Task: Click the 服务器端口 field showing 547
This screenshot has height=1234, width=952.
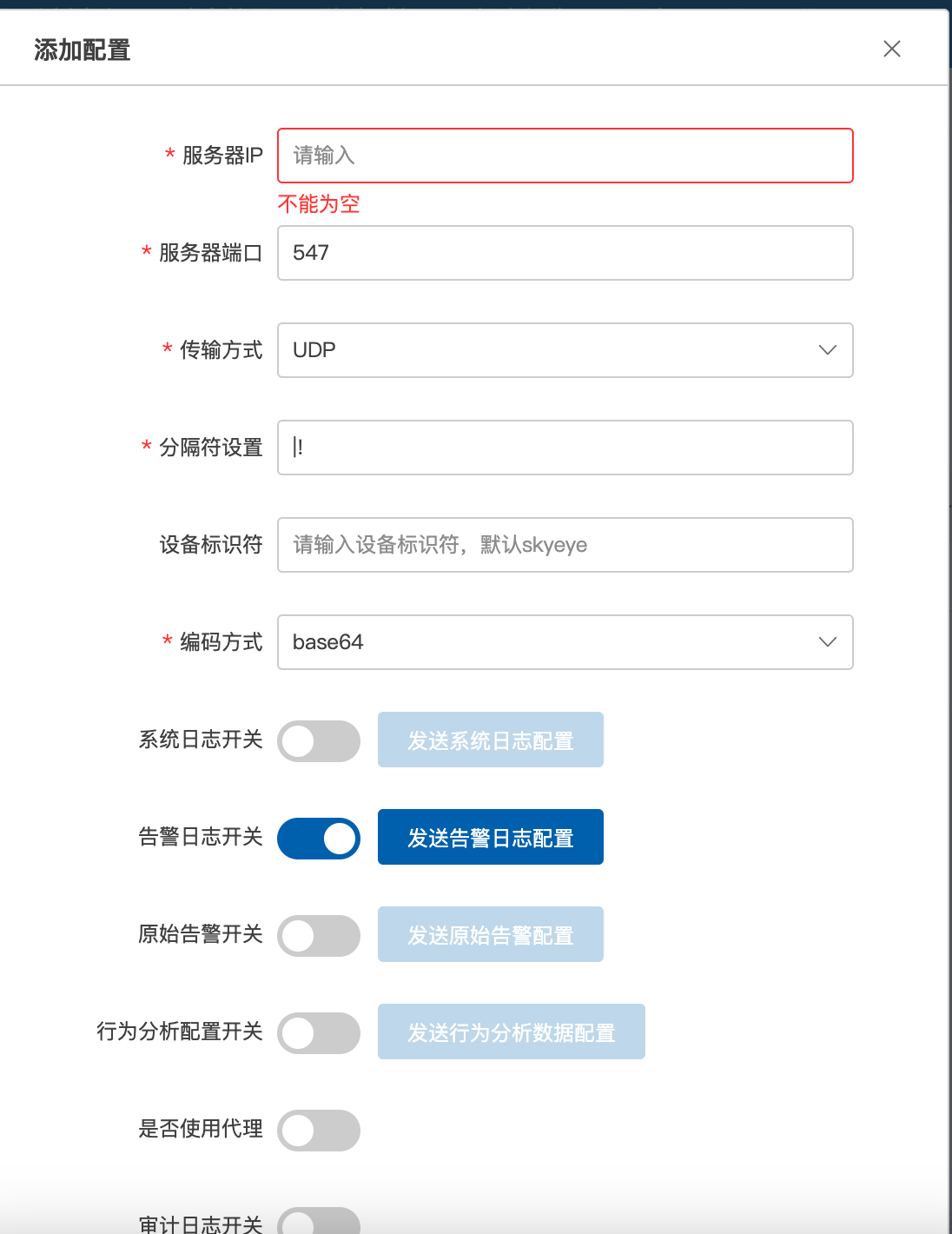Action: (x=565, y=253)
